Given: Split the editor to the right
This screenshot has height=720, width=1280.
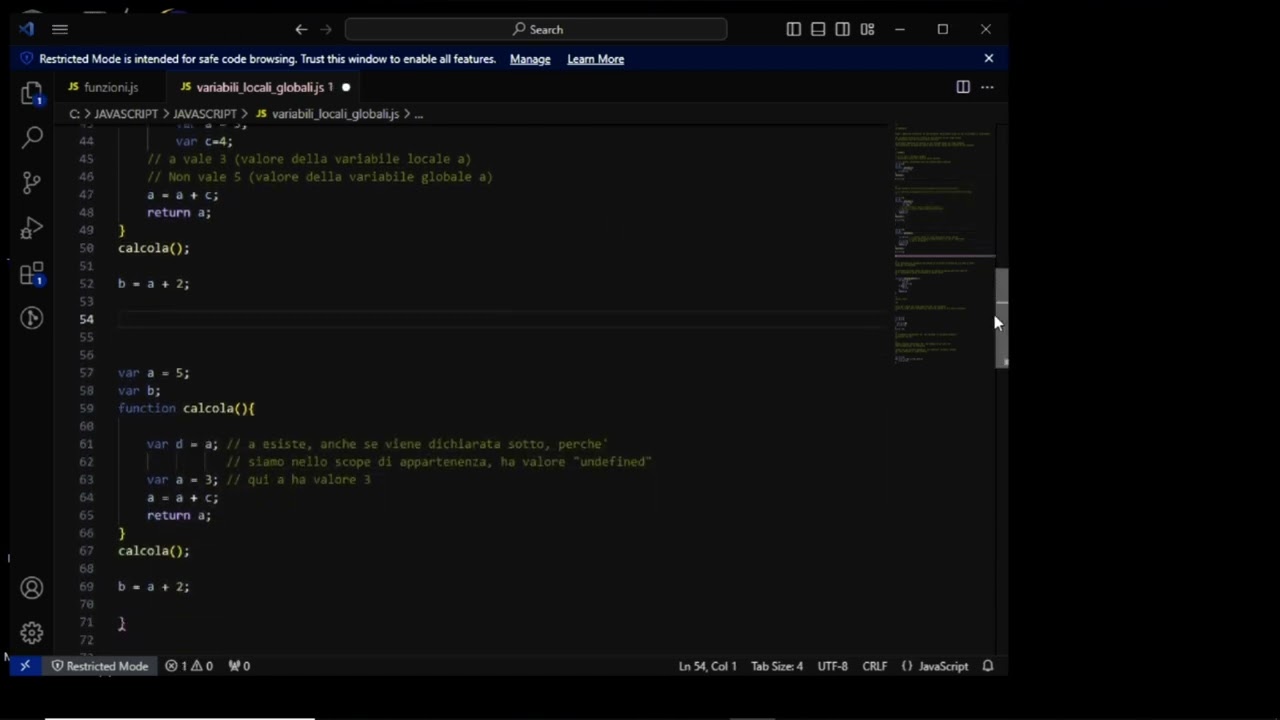Looking at the screenshot, I should coord(963,87).
